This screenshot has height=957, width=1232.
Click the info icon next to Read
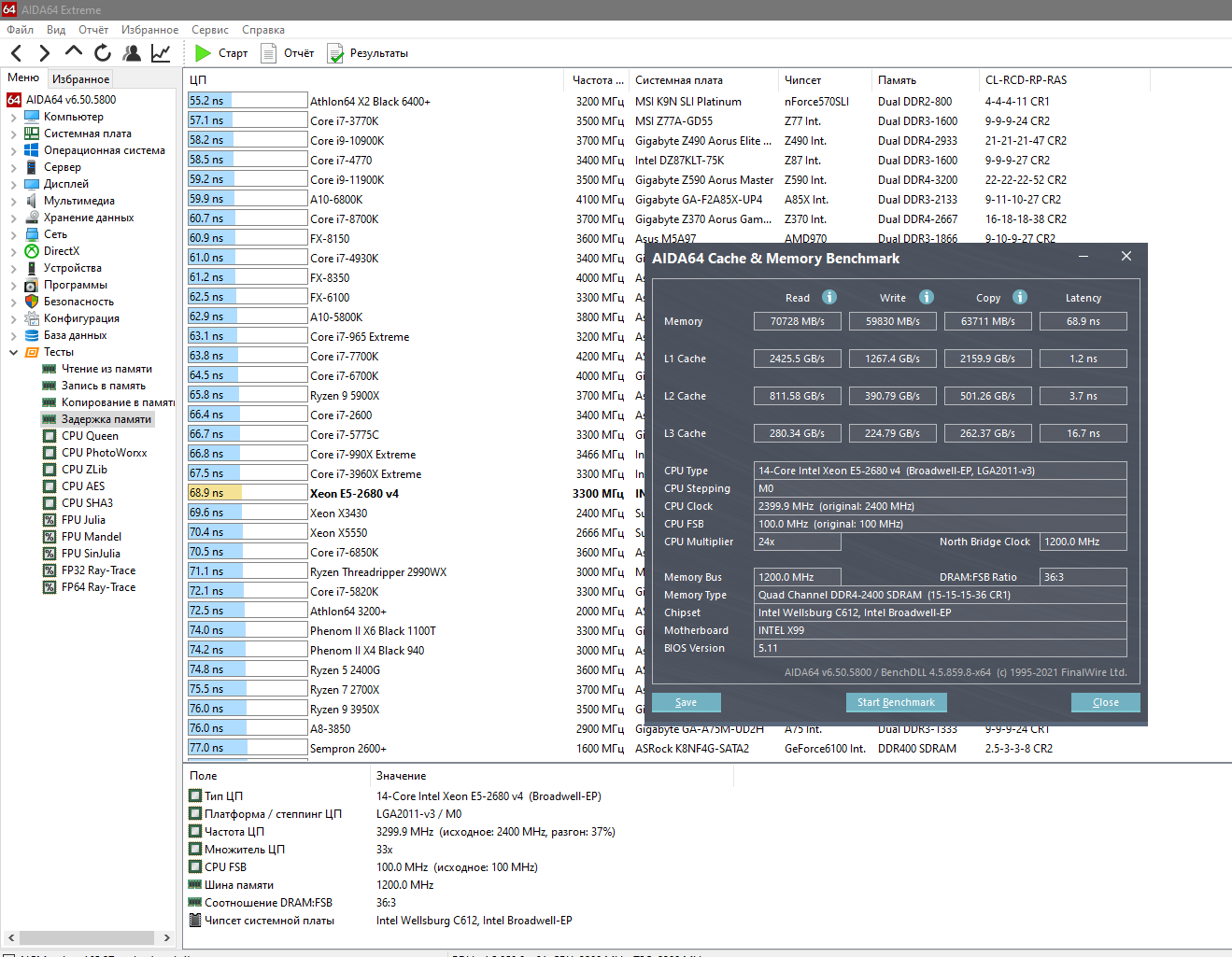pos(829,297)
